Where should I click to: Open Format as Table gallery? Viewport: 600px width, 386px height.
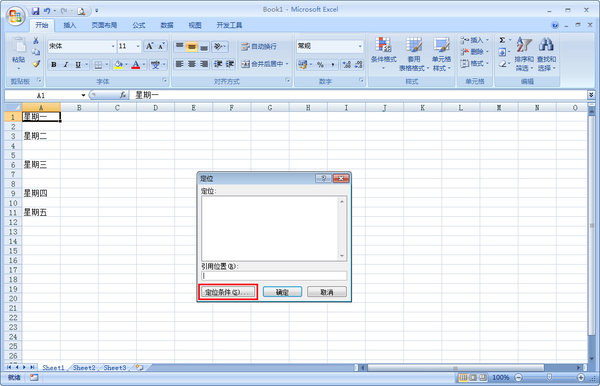point(414,54)
